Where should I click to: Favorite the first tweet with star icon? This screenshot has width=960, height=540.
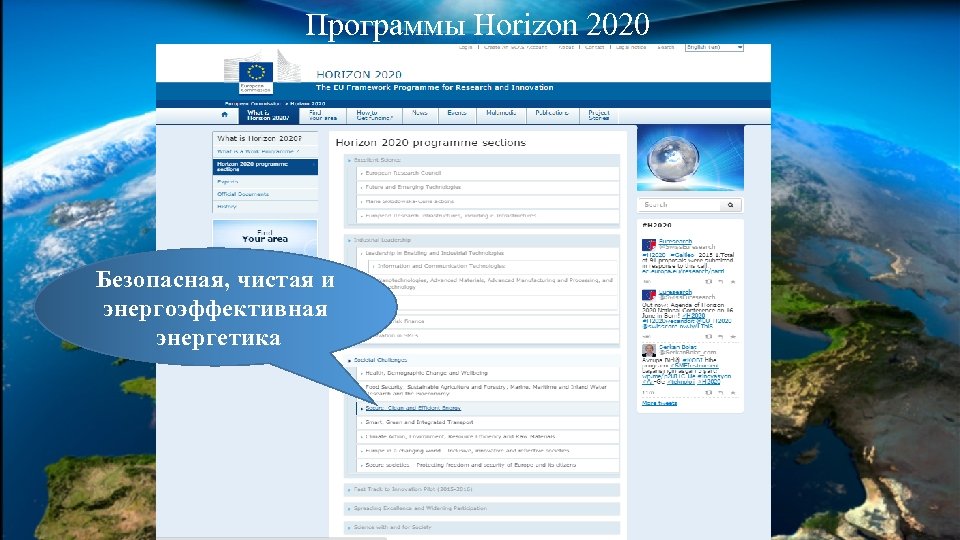click(733, 282)
